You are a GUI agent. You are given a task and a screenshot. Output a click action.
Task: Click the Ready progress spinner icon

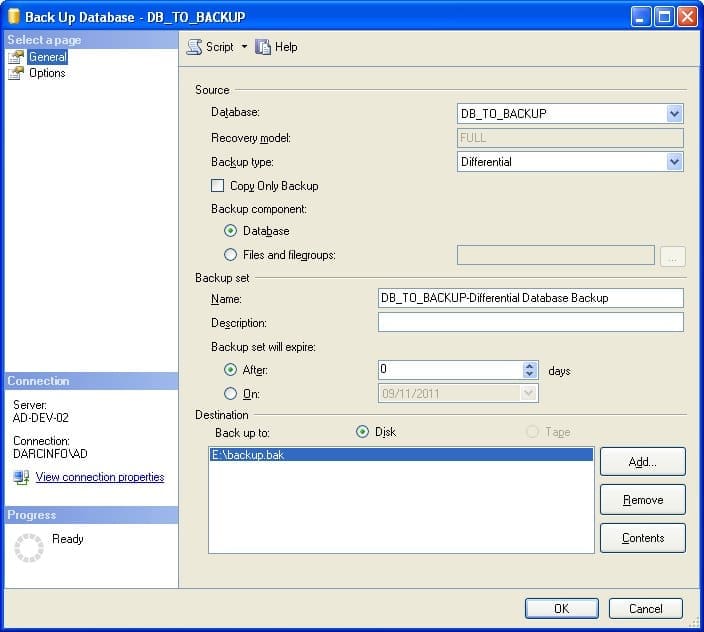coord(29,548)
